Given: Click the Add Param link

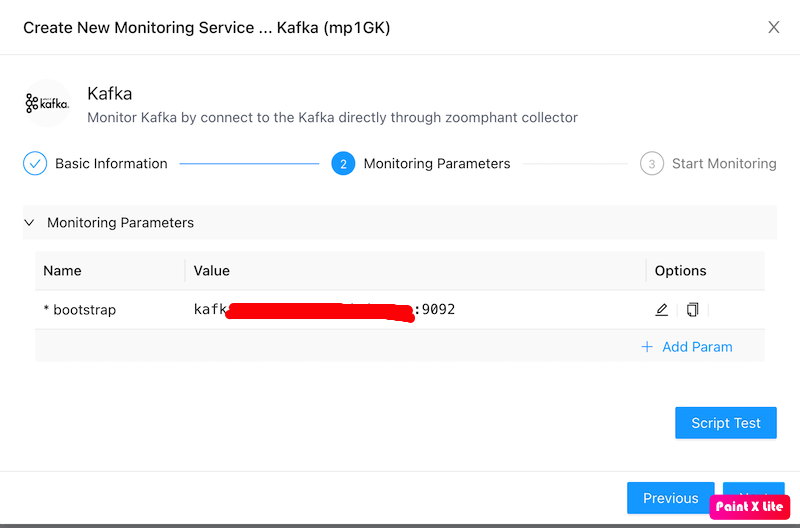Looking at the screenshot, I should click(x=697, y=347).
